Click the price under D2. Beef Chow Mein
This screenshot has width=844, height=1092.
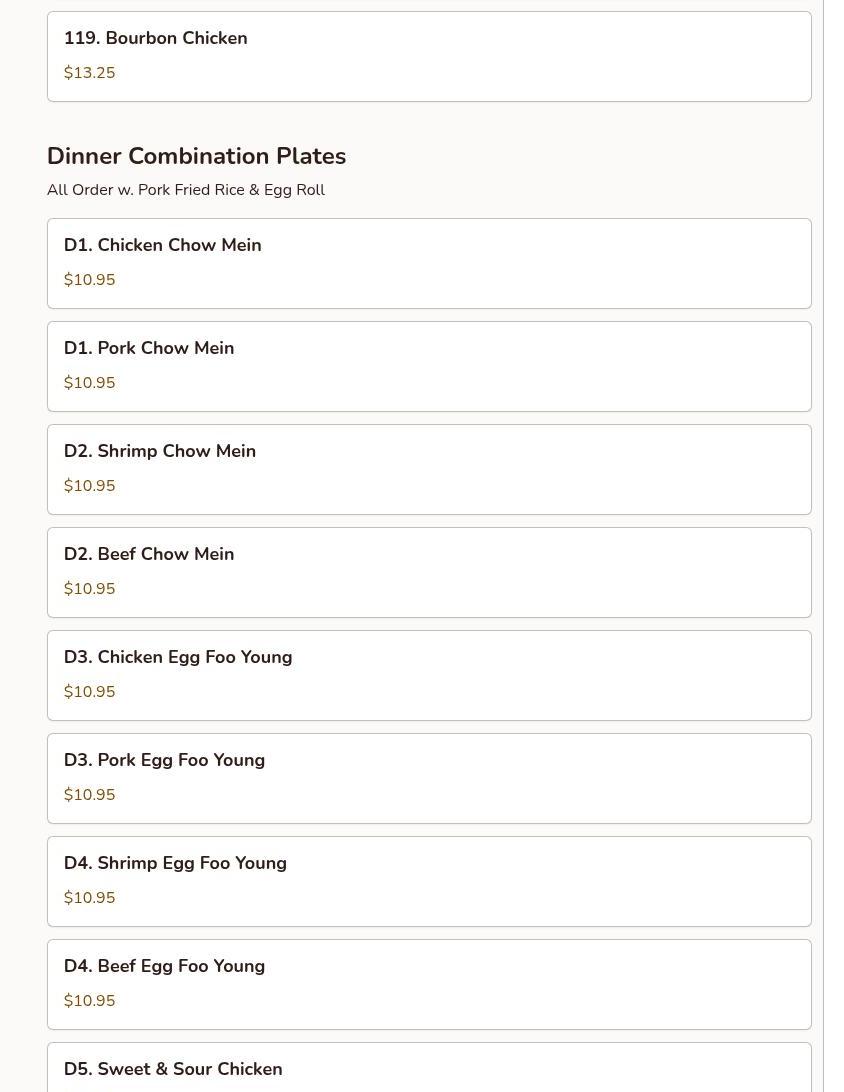point(90,589)
